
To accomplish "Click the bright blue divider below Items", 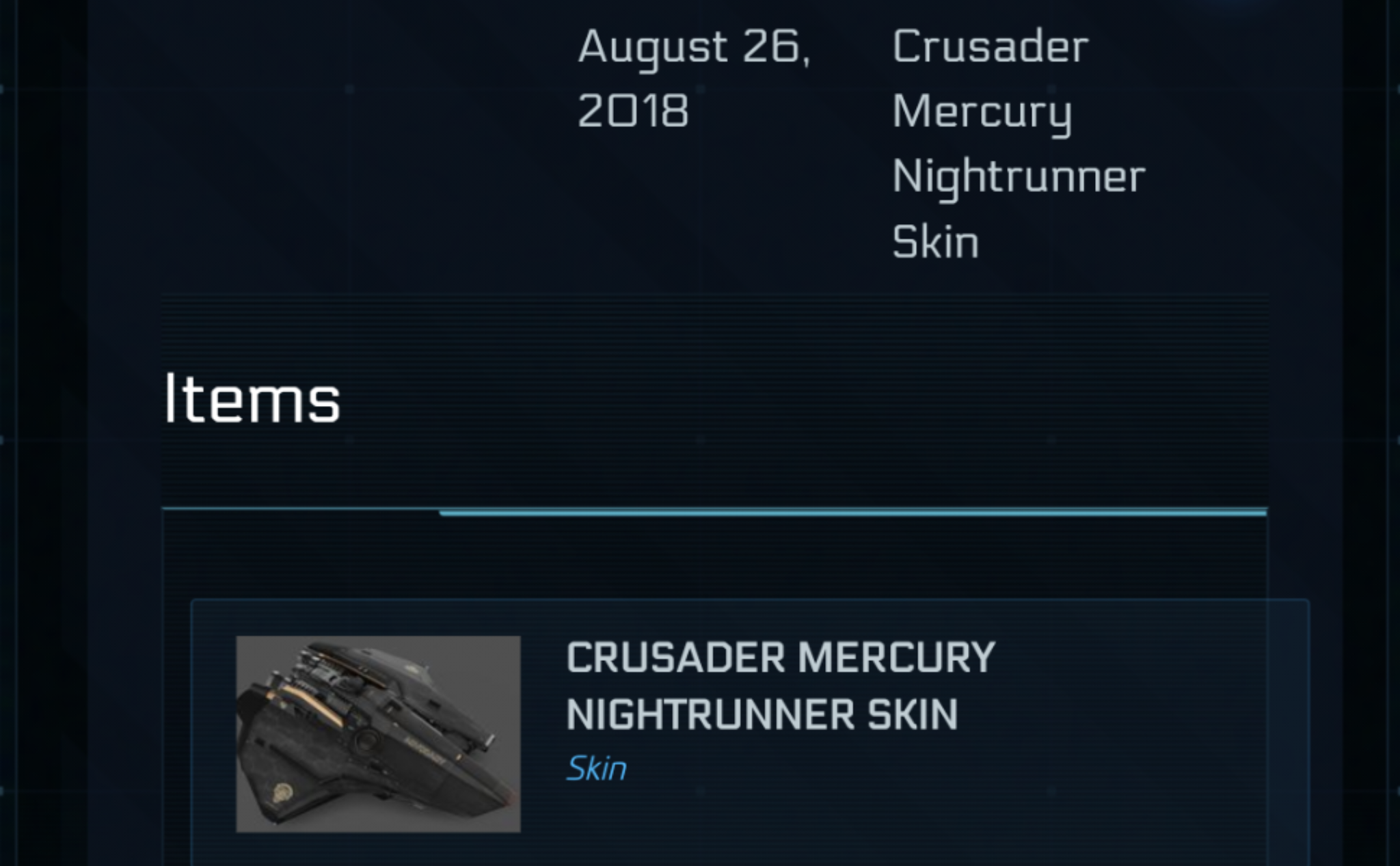I will (x=852, y=512).
